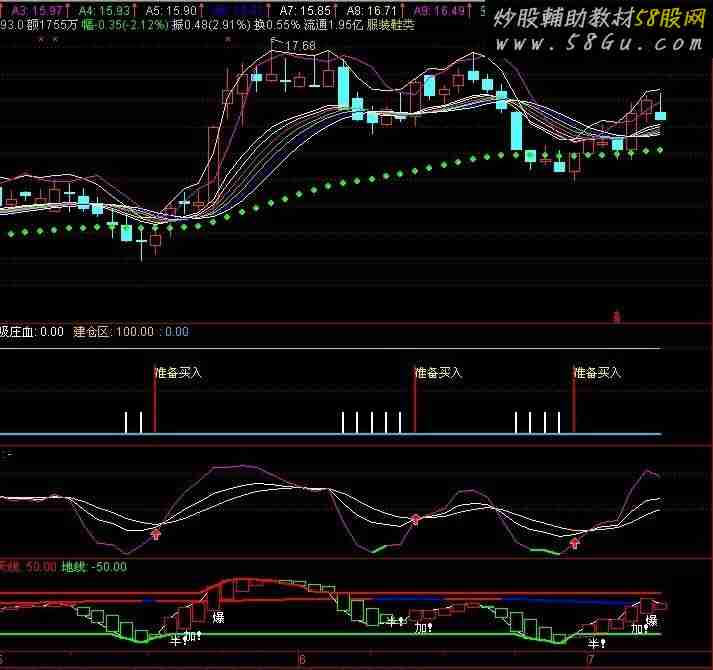Screen dimensions: 713x670
Task: Click the rightmost 加! marker in bottom panel
Action: tap(639, 629)
